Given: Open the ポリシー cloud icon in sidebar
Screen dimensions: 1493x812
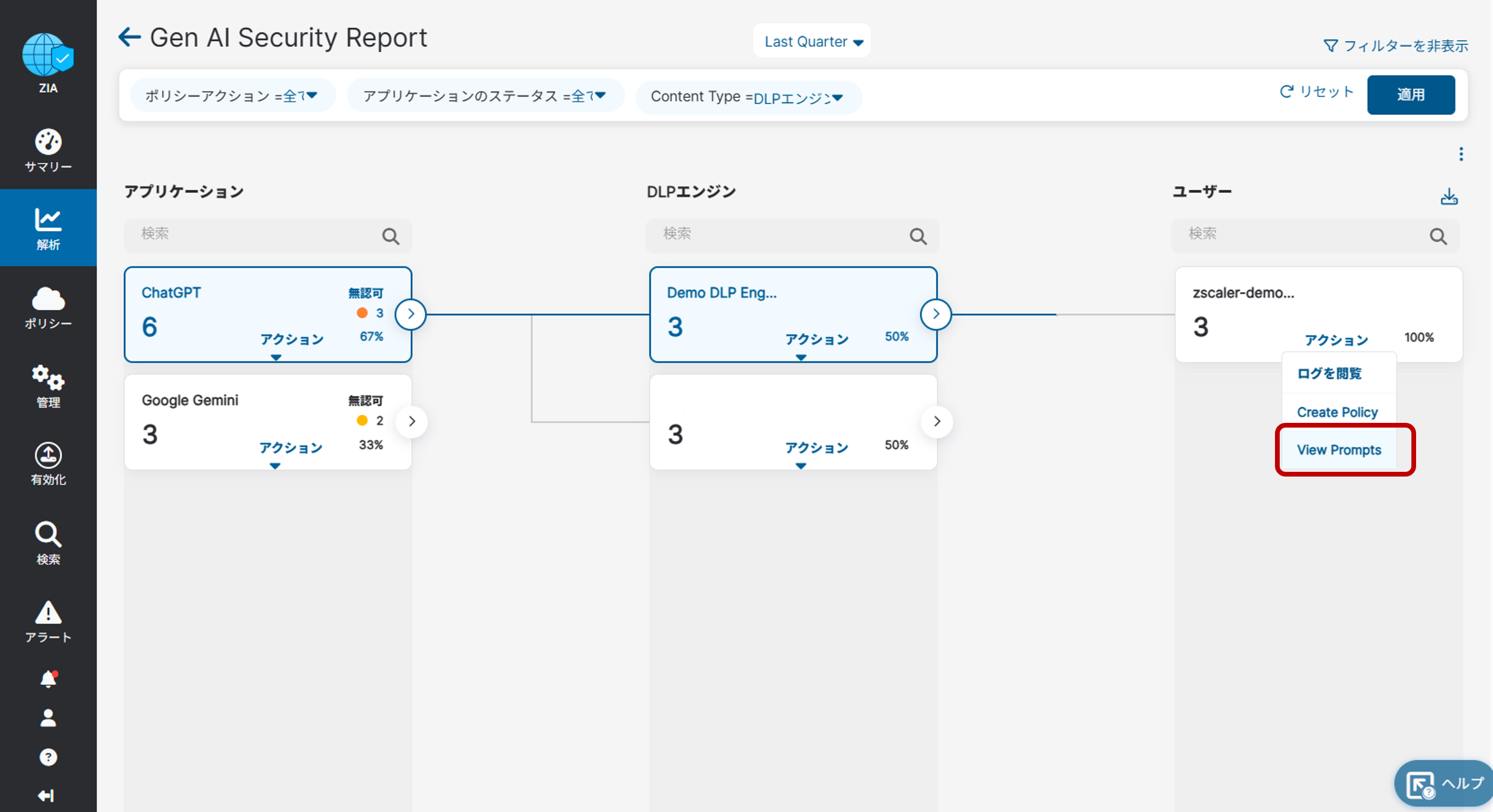Looking at the screenshot, I should pos(48,307).
